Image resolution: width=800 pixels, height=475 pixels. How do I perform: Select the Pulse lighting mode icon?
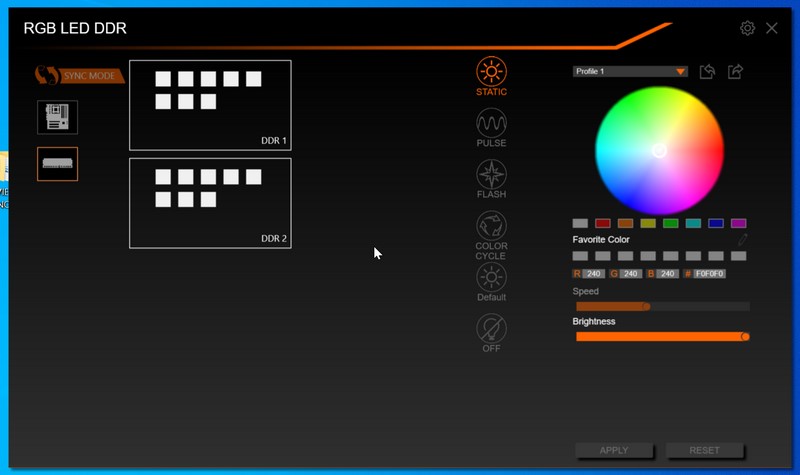(x=491, y=123)
